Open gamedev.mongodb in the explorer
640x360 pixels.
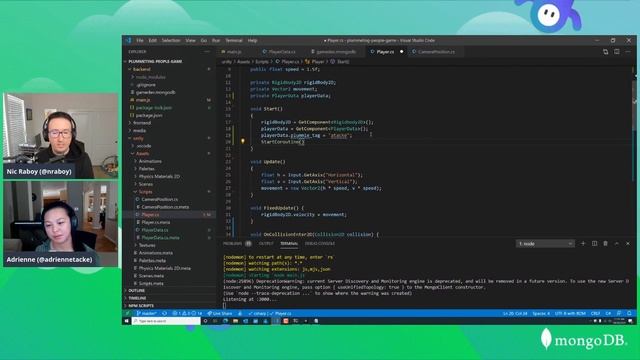[156, 92]
